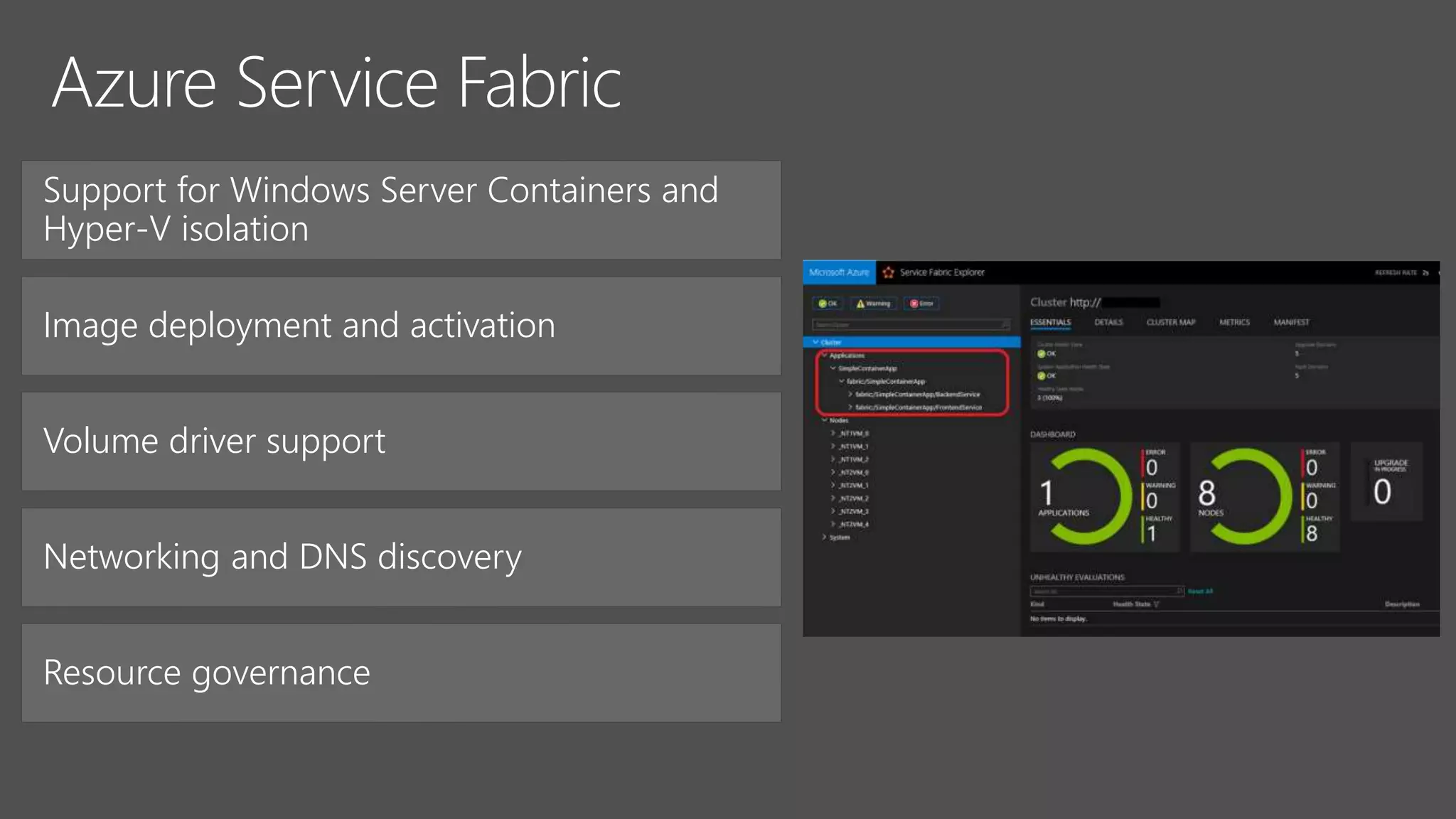Click the "No items to display." message

pos(1059,619)
